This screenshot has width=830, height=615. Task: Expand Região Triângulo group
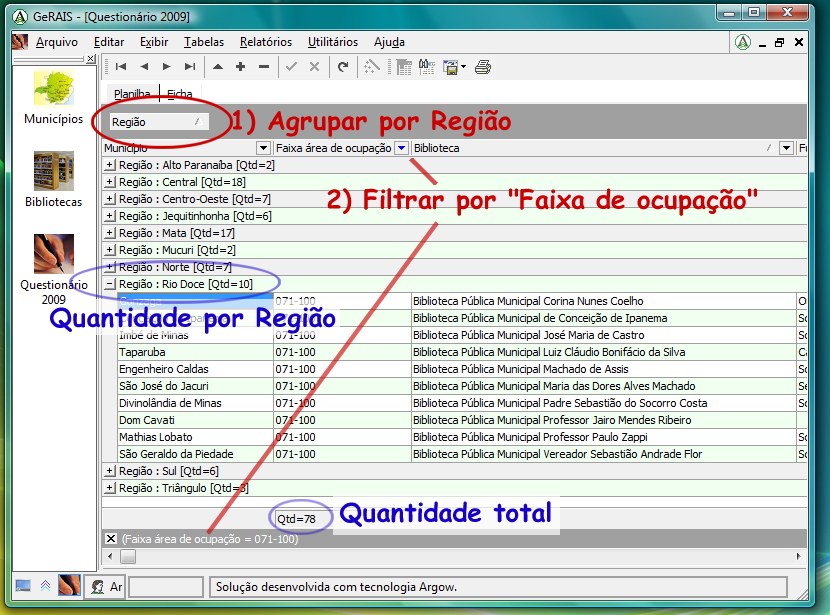click(x=109, y=487)
